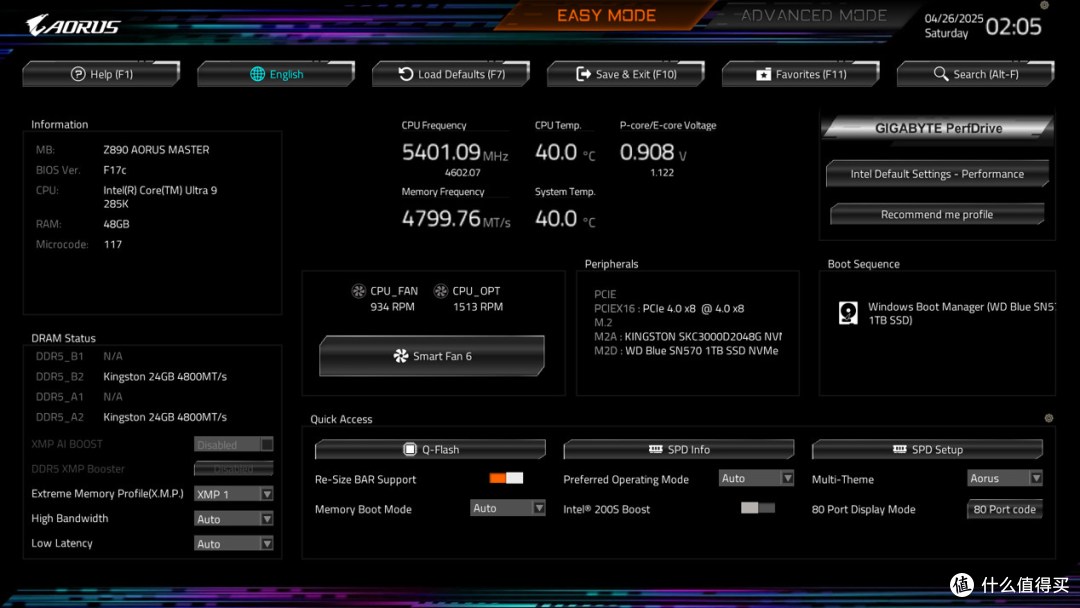This screenshot has height=608, width=1080.
Task: Toggle Re-Size BAR Support switch
Action: (506, 478)
